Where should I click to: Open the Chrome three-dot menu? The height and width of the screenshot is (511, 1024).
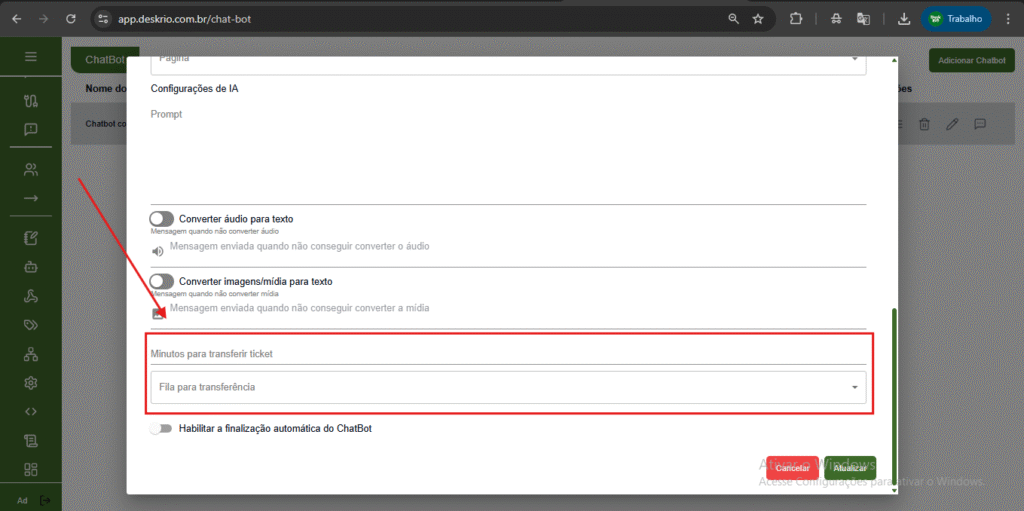pyautogui.click(x=1005, y=18)
